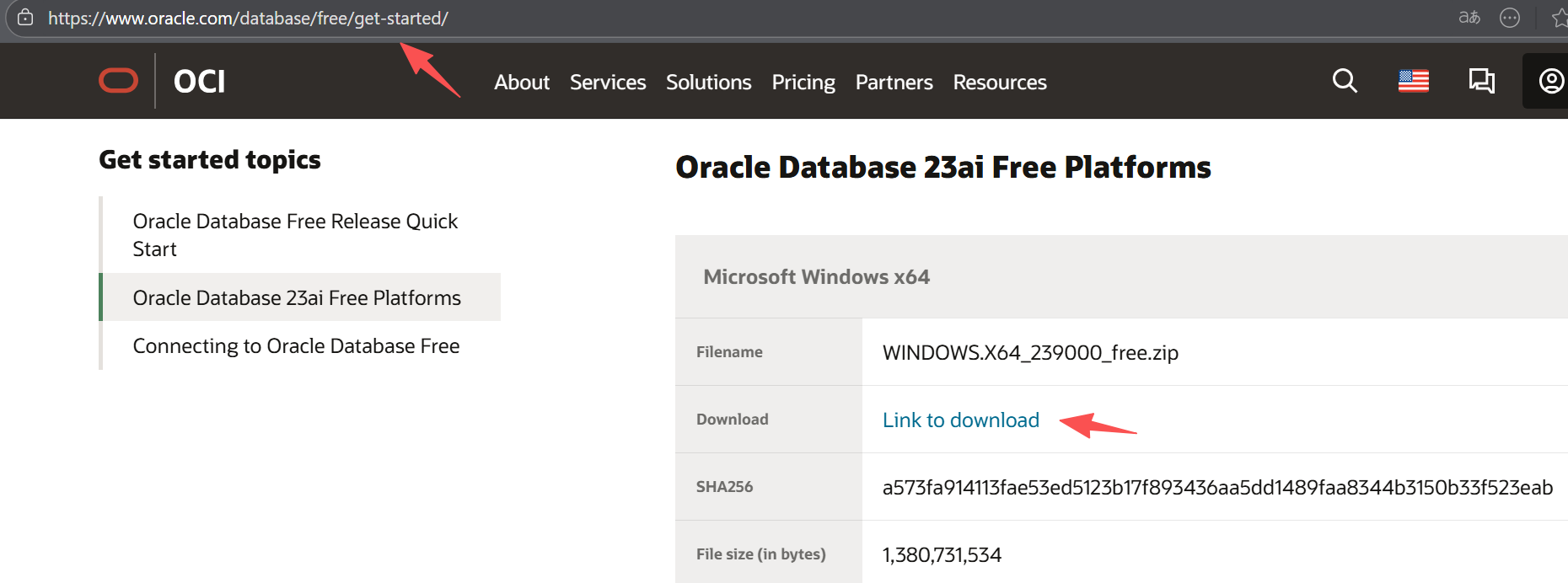Open the chat contact icon
The height and width of the screenshot is (583, 1568).
(1481, 81)
